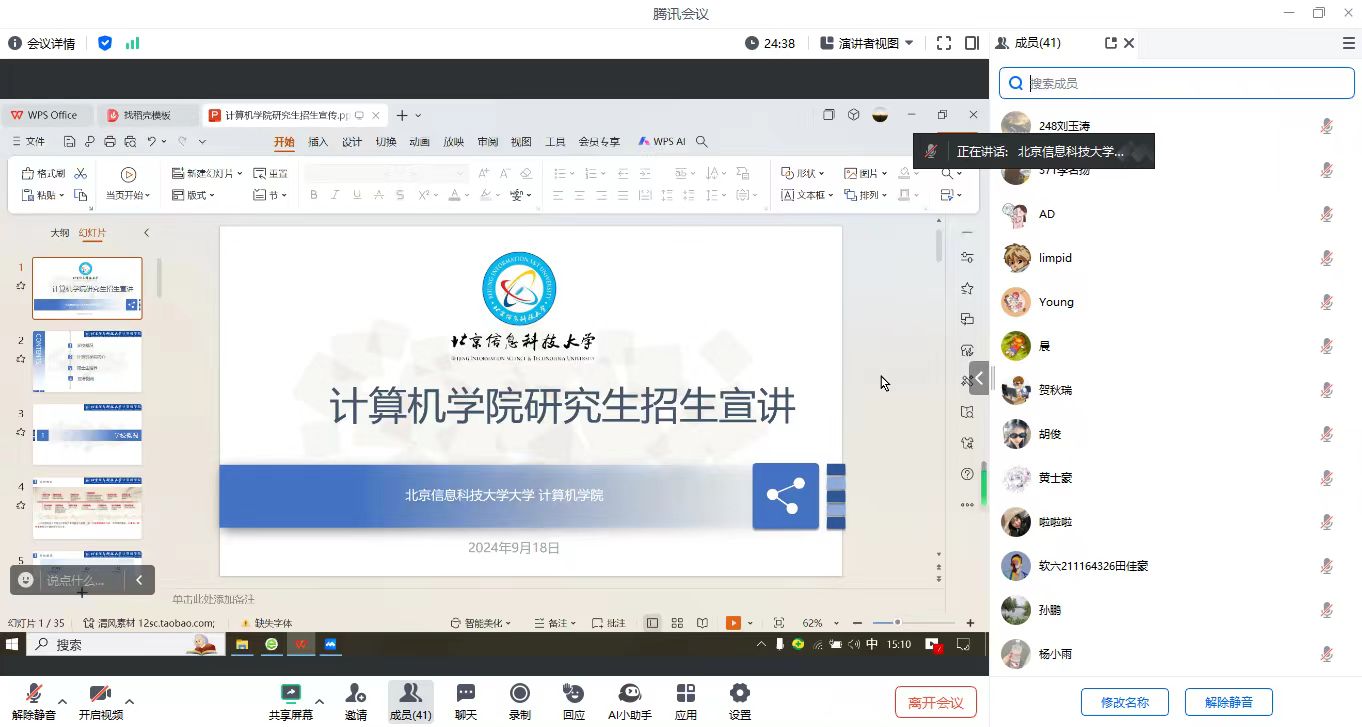Open the 回应 reactions icon
This screenshot has width=1362, height=727.
tap(573, 694)
